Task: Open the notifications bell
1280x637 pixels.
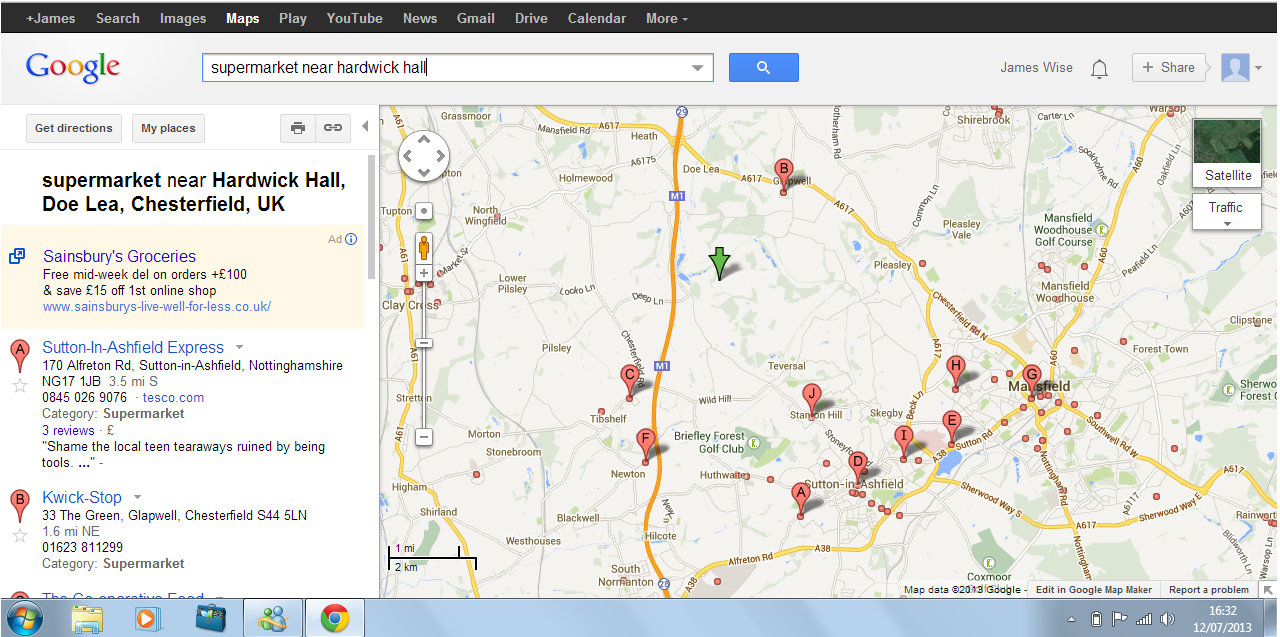Action: pyautogui.click(x=1099, y=68)
